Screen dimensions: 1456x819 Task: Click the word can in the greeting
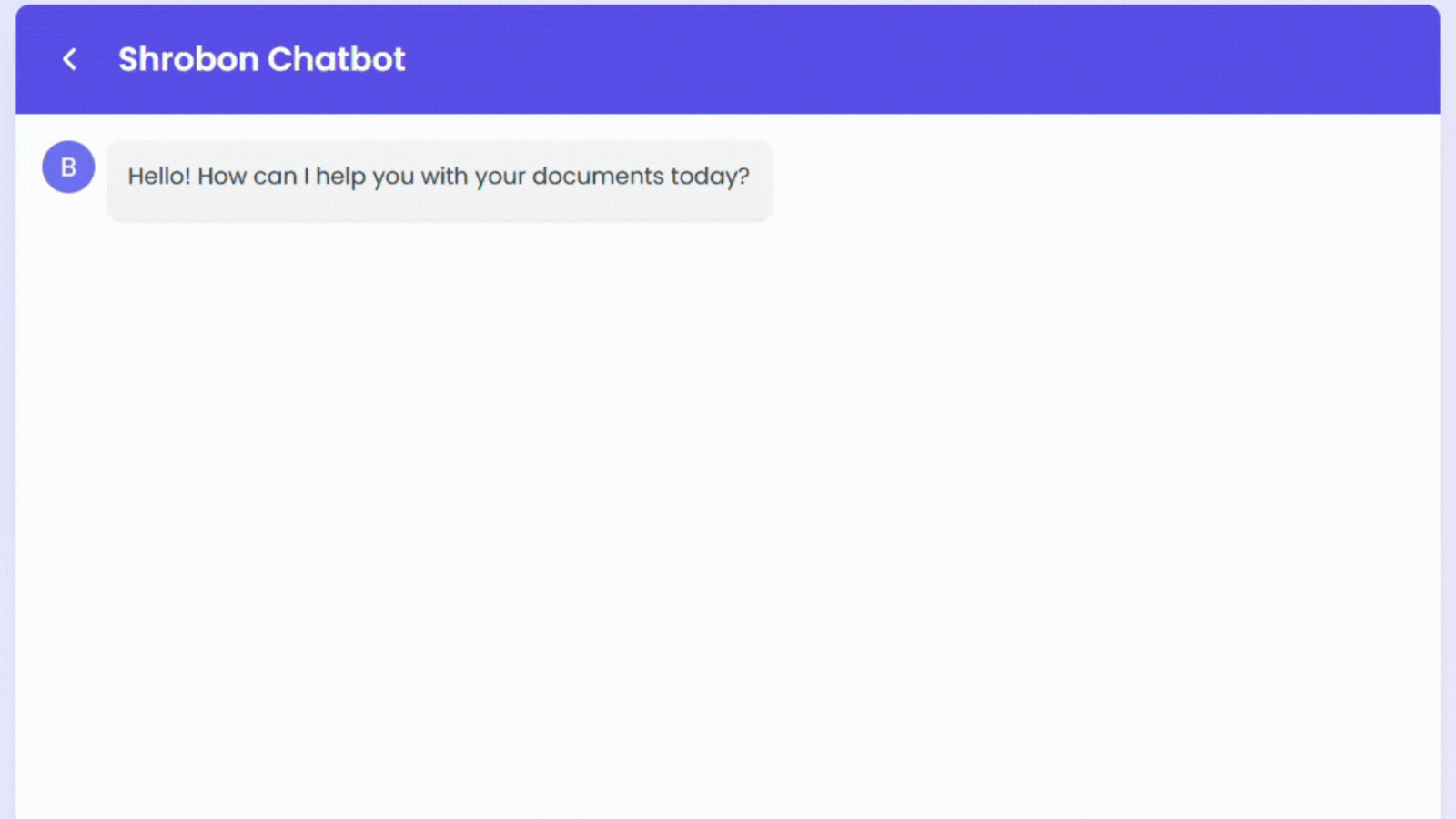[275, 177]
